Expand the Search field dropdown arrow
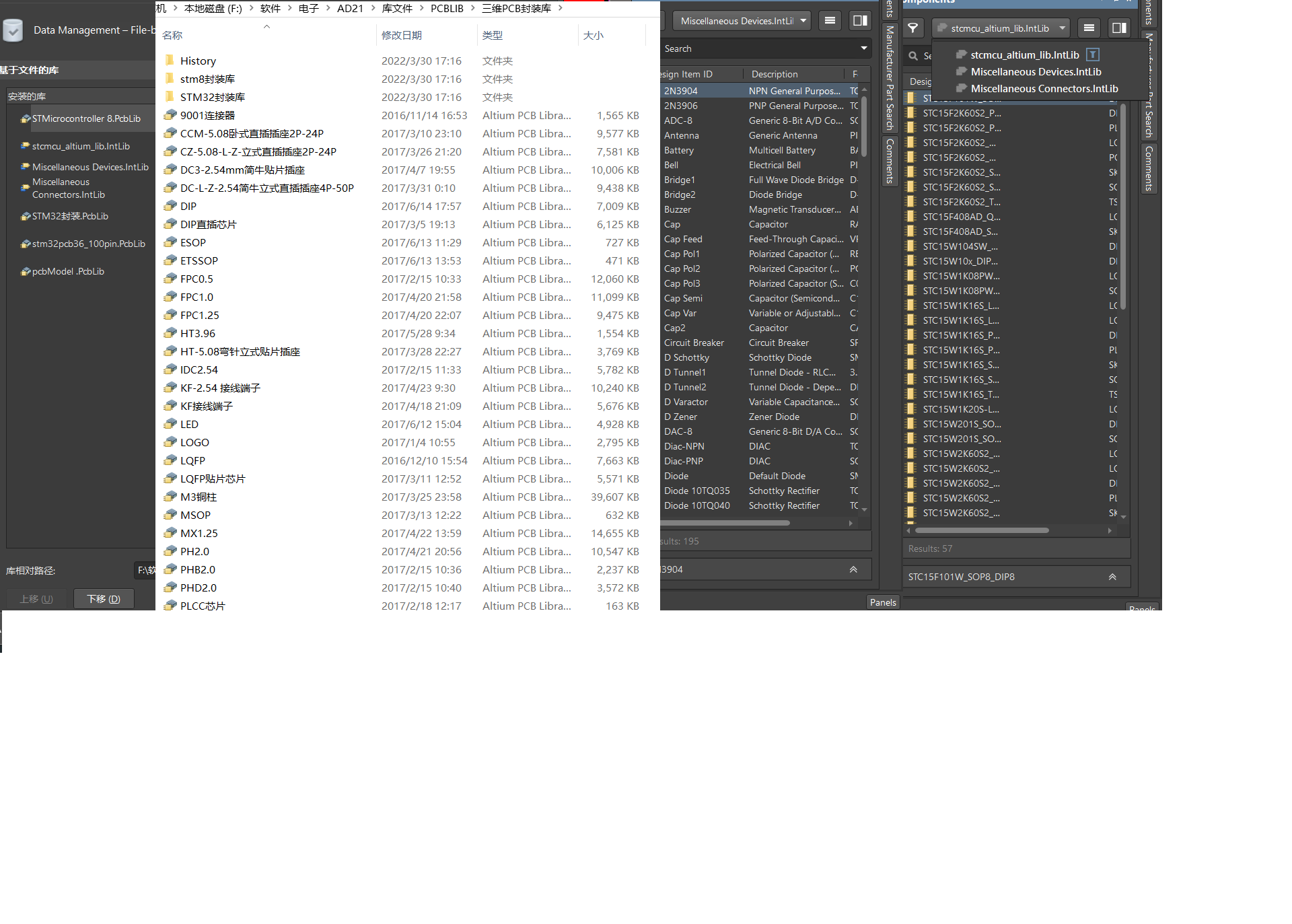The height and width of the screenshot is (924, 1292). coord(863,48)
